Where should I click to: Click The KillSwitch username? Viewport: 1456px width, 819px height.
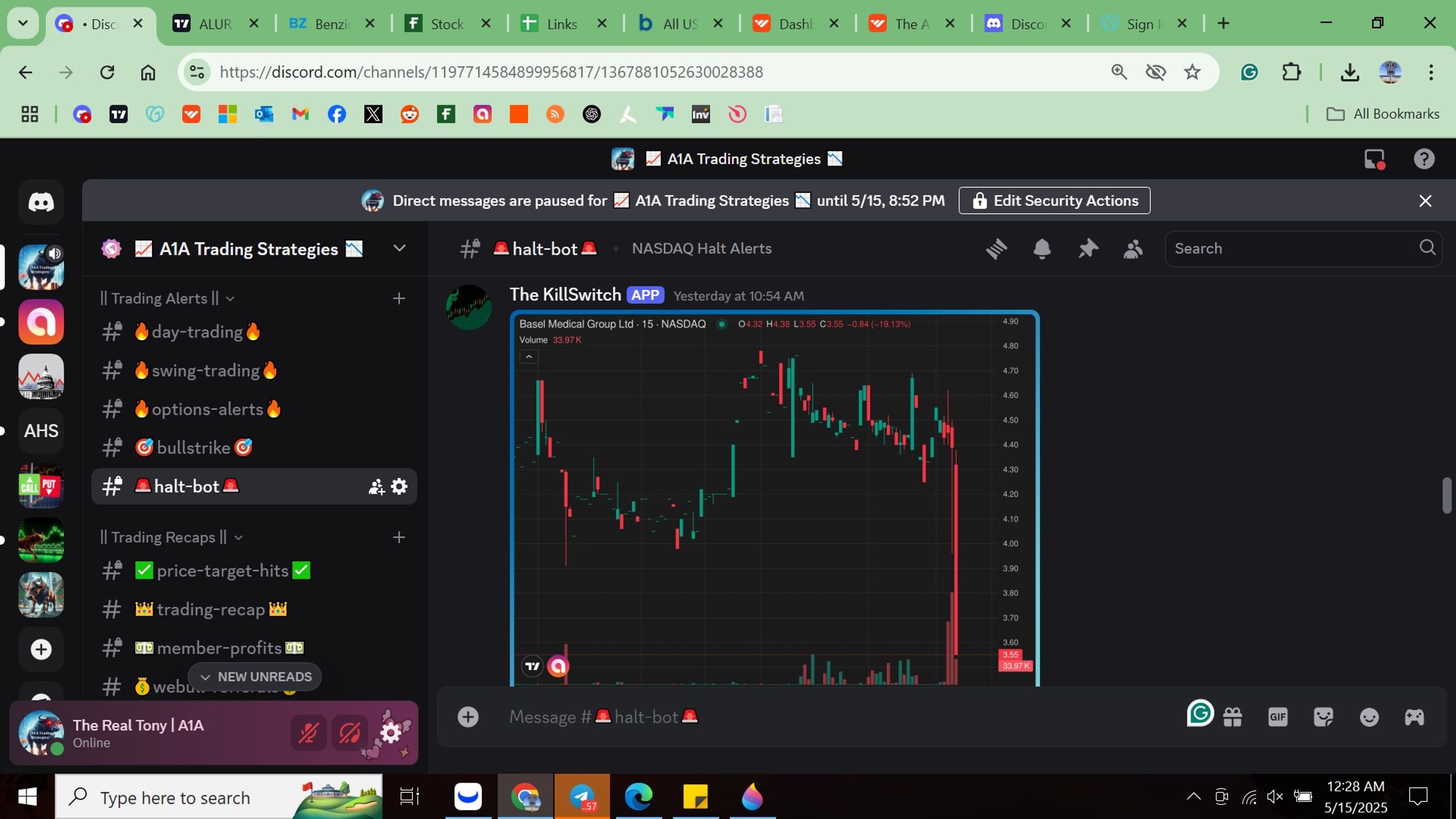pyautogui.click(x=565, y=295)
